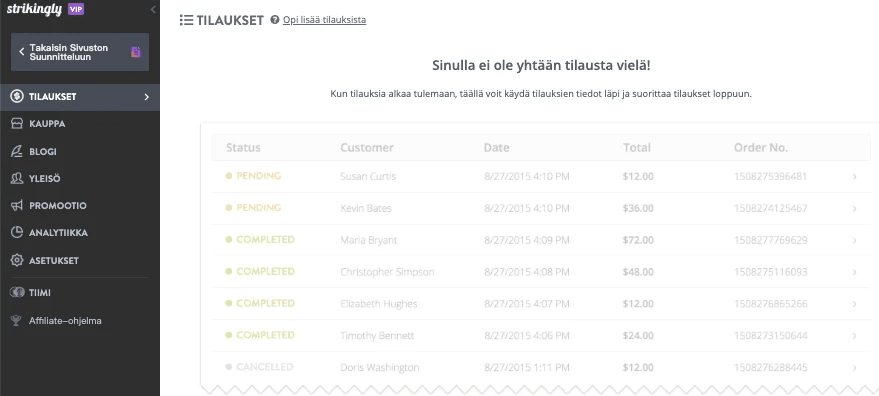Expand the Tilaukset menu arrow

pos(147,97)
